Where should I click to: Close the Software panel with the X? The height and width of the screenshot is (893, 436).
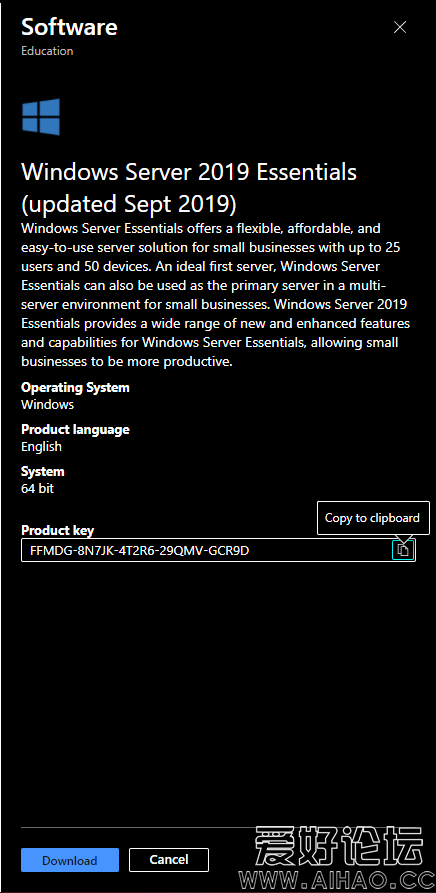pyautogui.click(x=400, y=27)
